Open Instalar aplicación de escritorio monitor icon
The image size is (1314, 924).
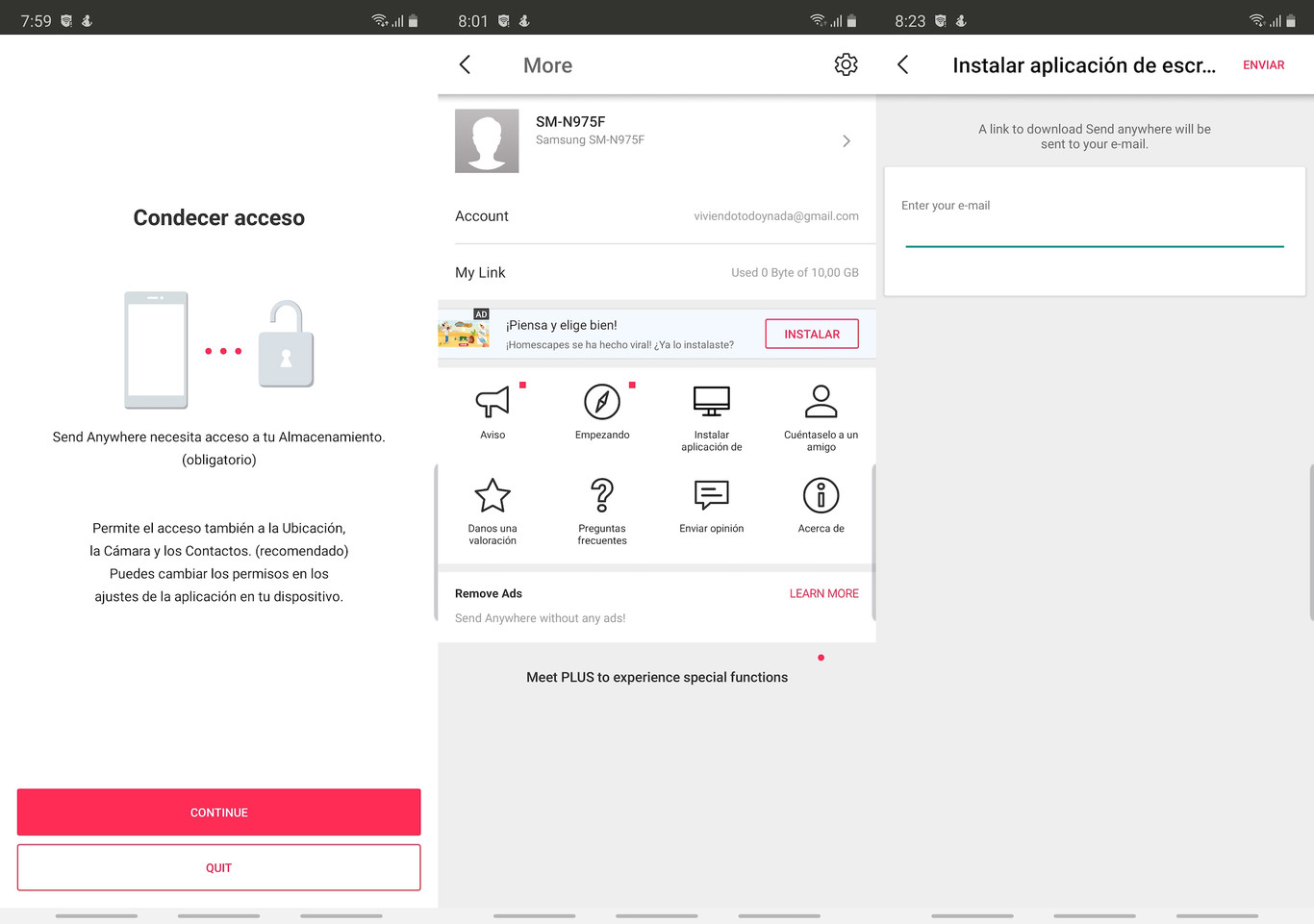pyautogui.click(x=712, y=402)
